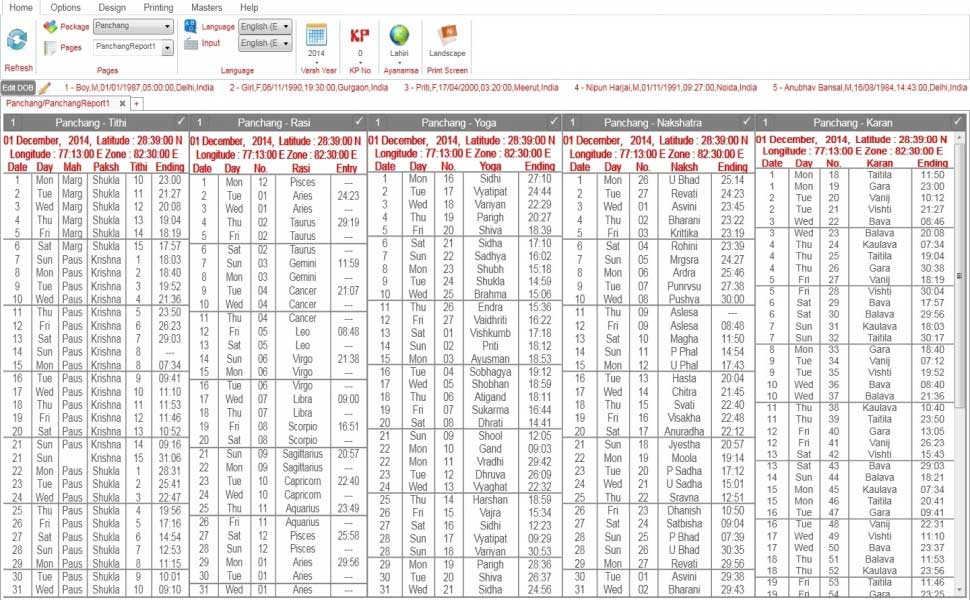Open the Pages dropdown showing PanchangReport1

point(133,47)
